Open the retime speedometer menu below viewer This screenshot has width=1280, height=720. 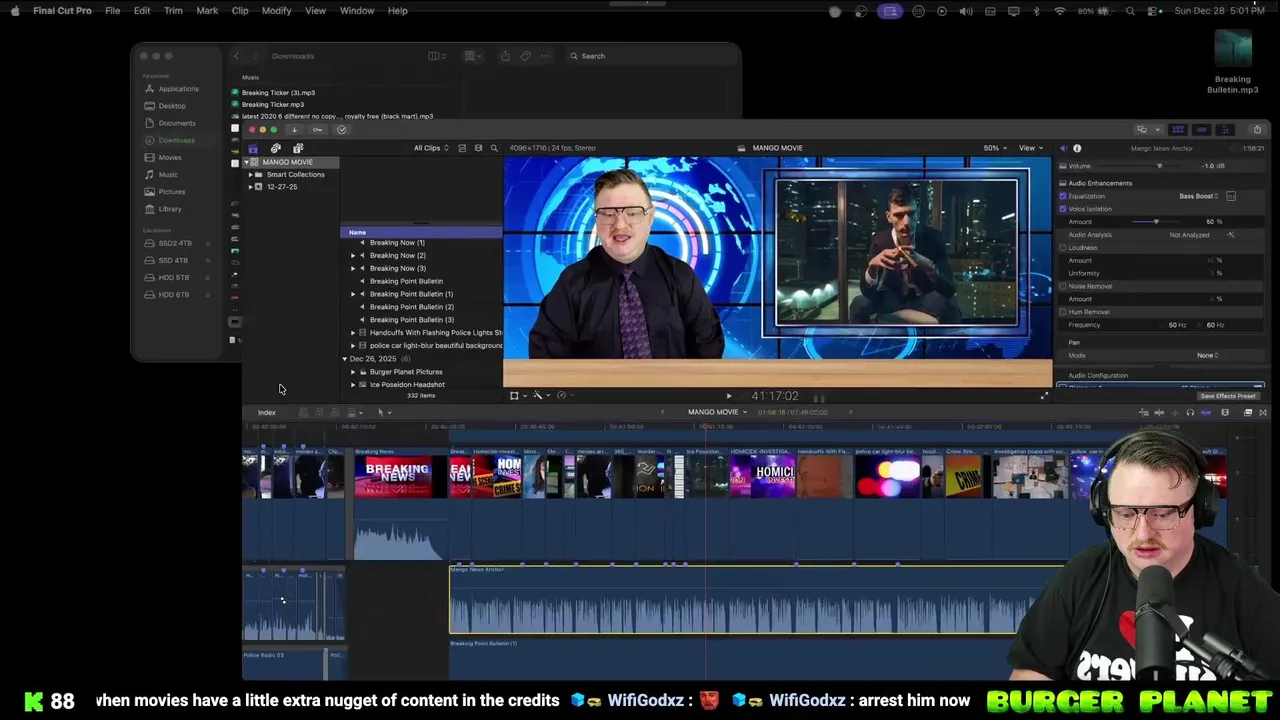[x=563, y=396]
